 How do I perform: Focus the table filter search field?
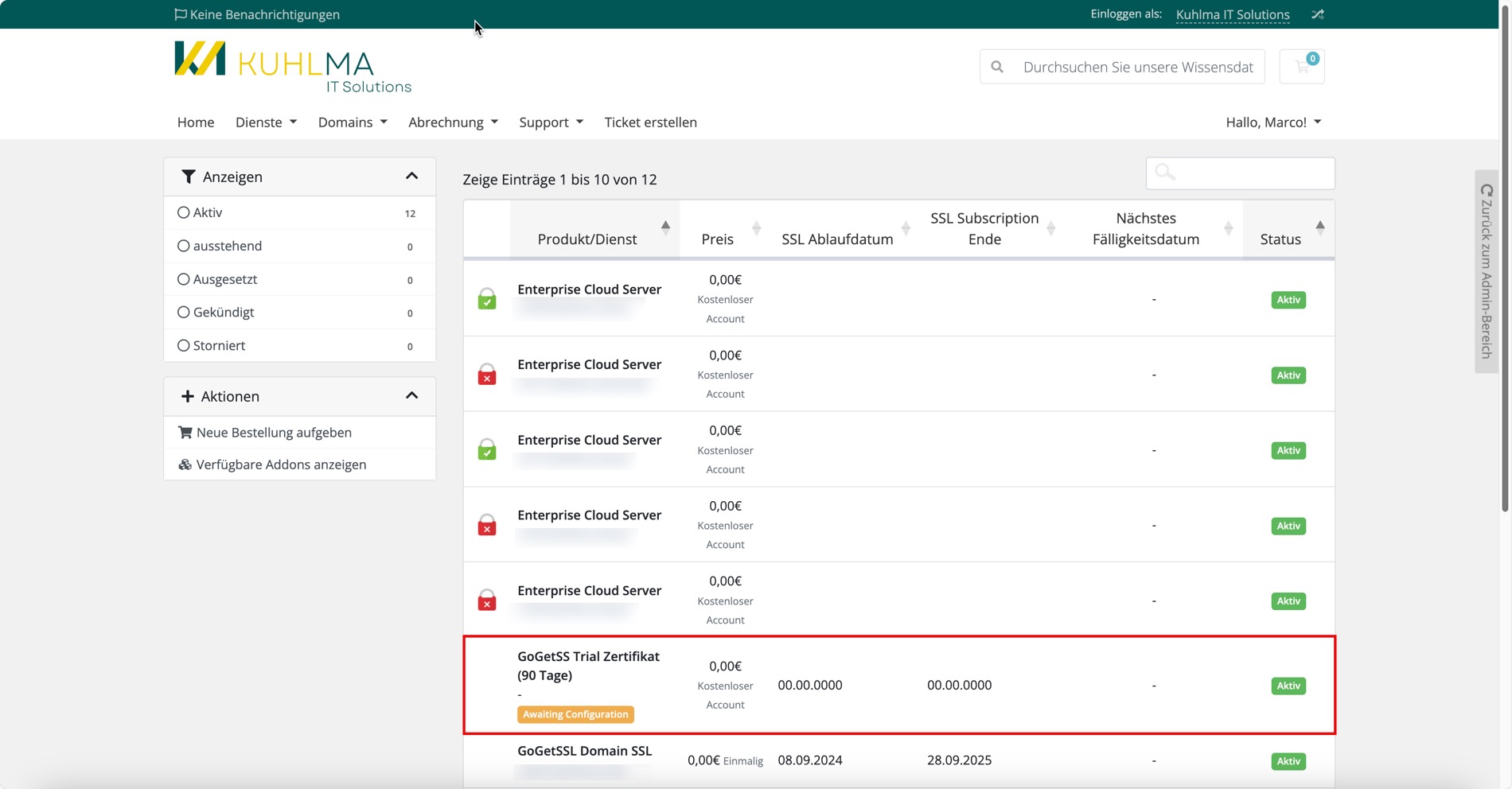click(1240, 173)
